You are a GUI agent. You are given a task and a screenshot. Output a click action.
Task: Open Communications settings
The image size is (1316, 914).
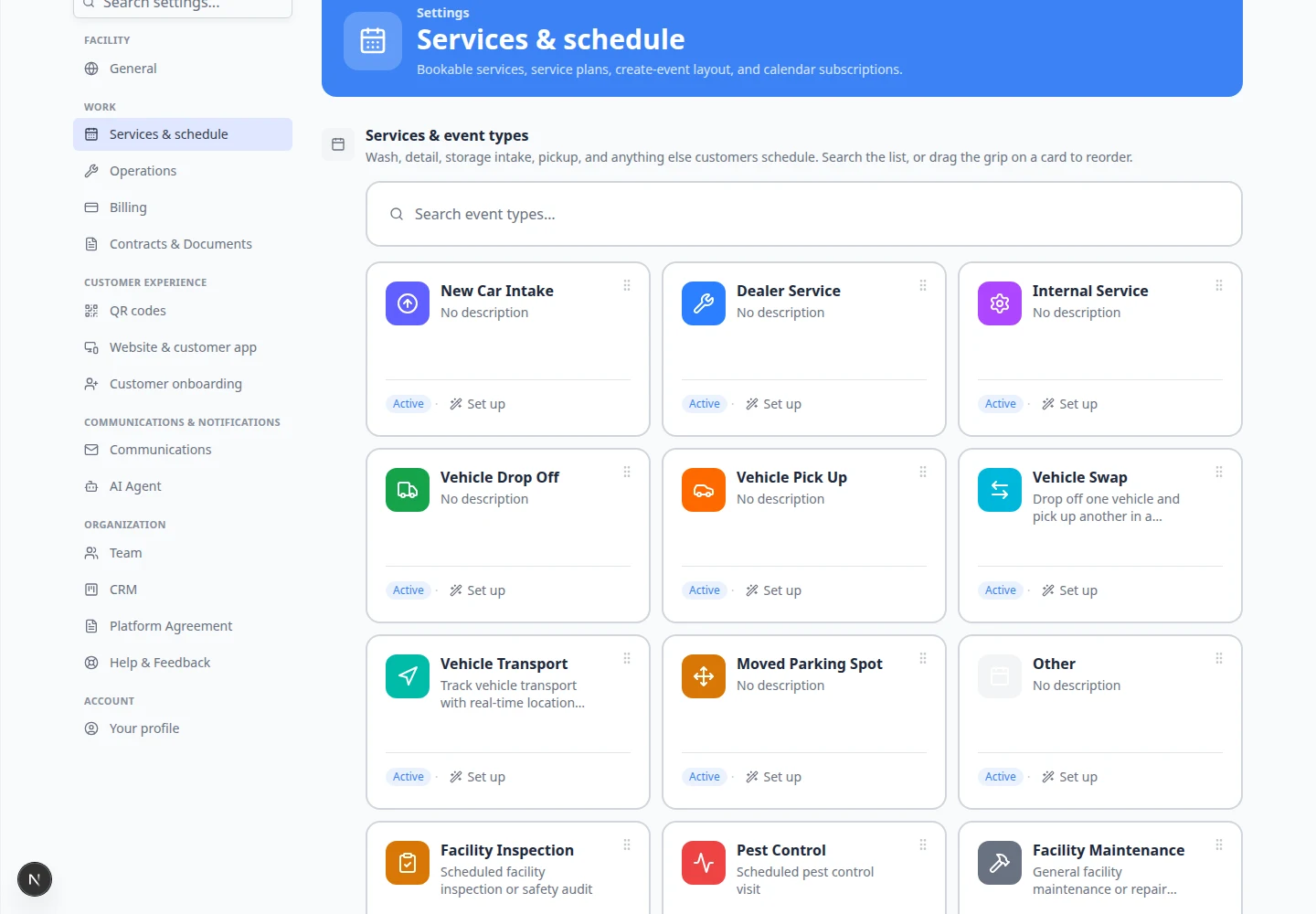(183, 450)
